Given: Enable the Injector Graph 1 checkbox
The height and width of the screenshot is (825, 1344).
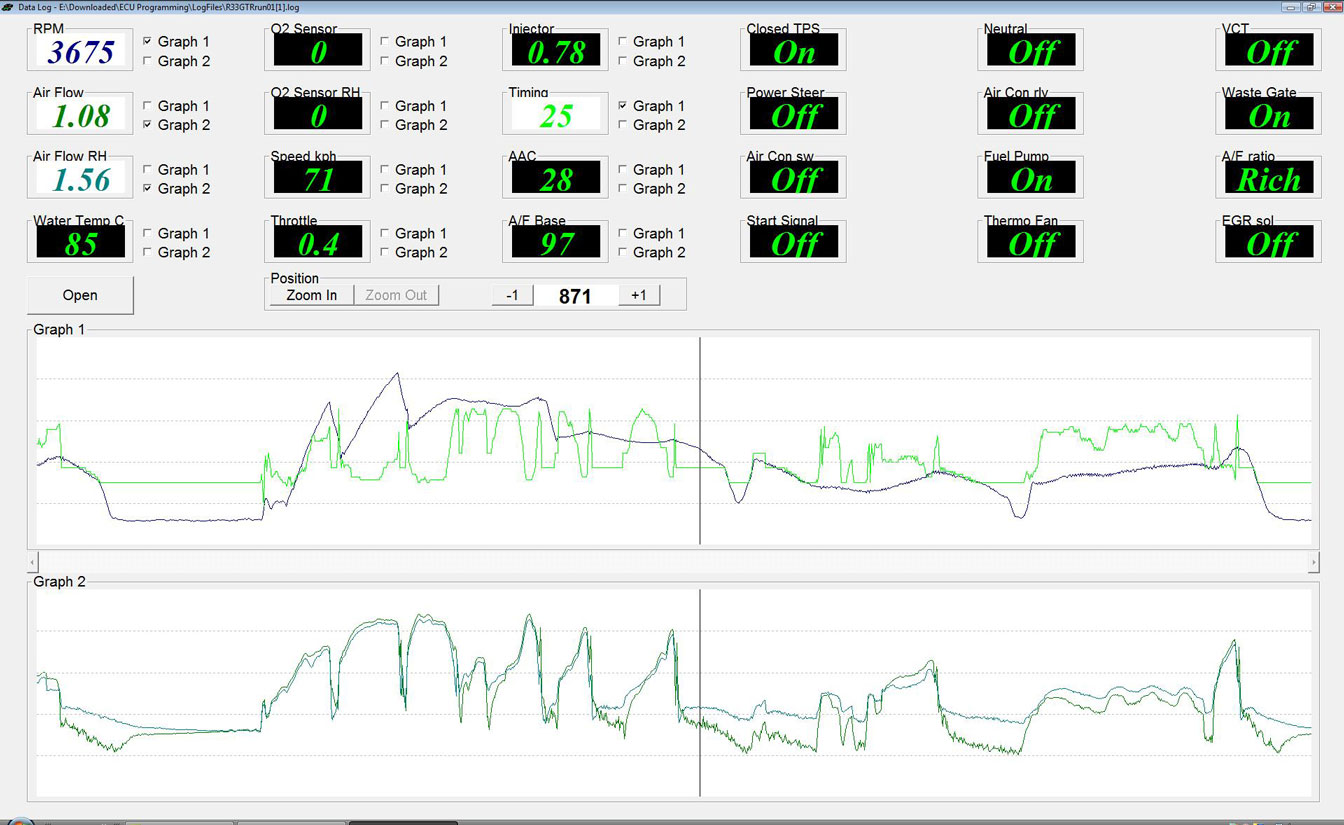Looking at the screenshot, I should coord(623,42).
